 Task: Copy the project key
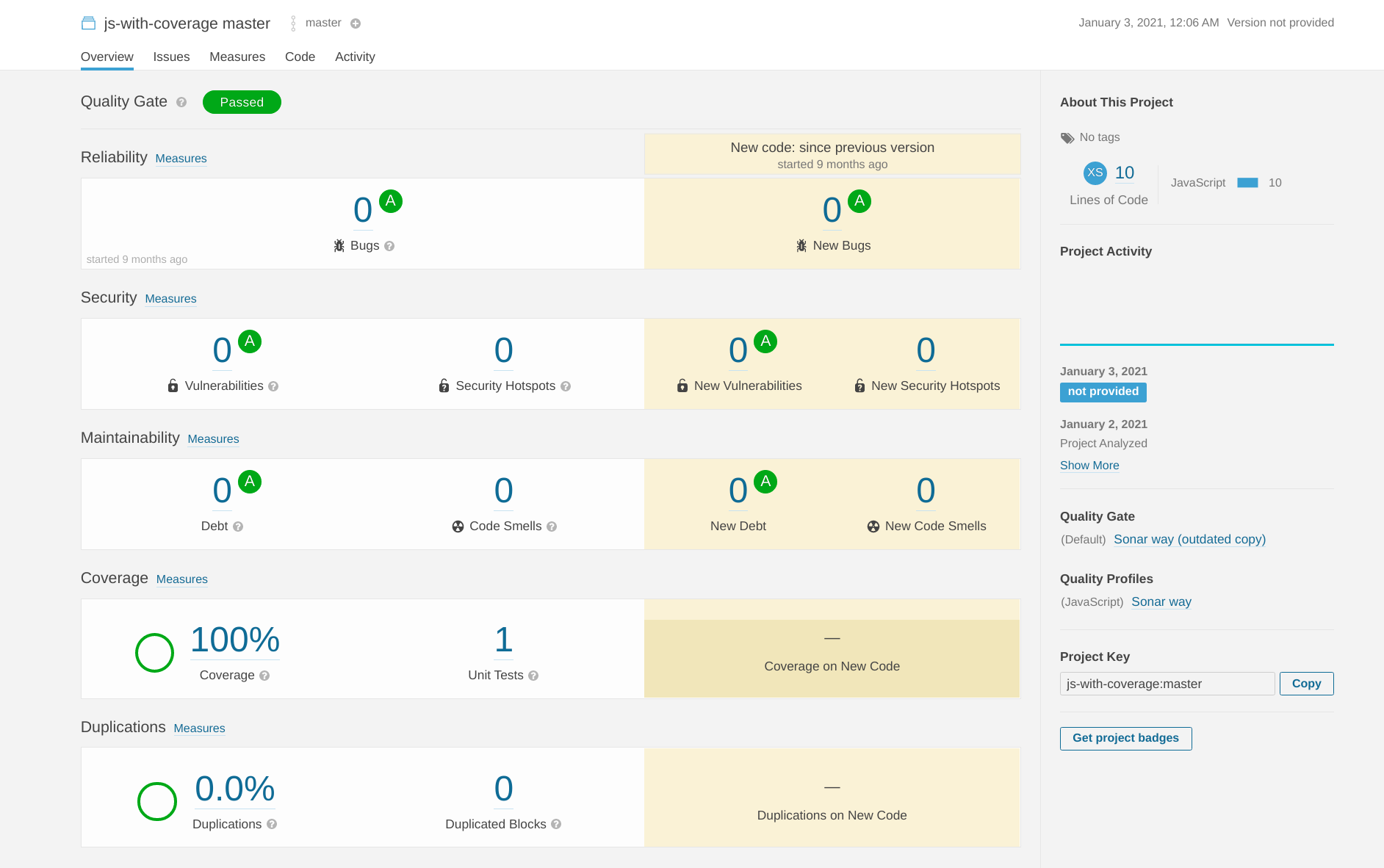tap(1306, 684)
